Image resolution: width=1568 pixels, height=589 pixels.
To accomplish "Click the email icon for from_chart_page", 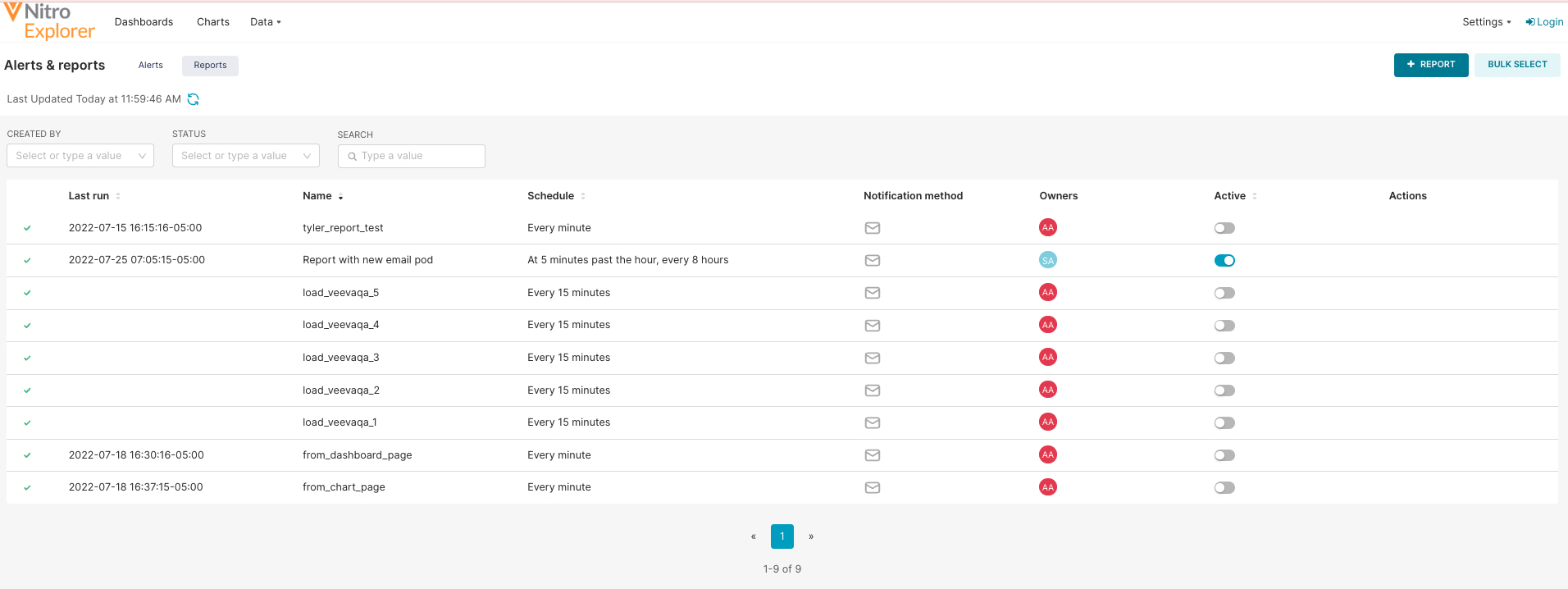I will click(873, 487).
